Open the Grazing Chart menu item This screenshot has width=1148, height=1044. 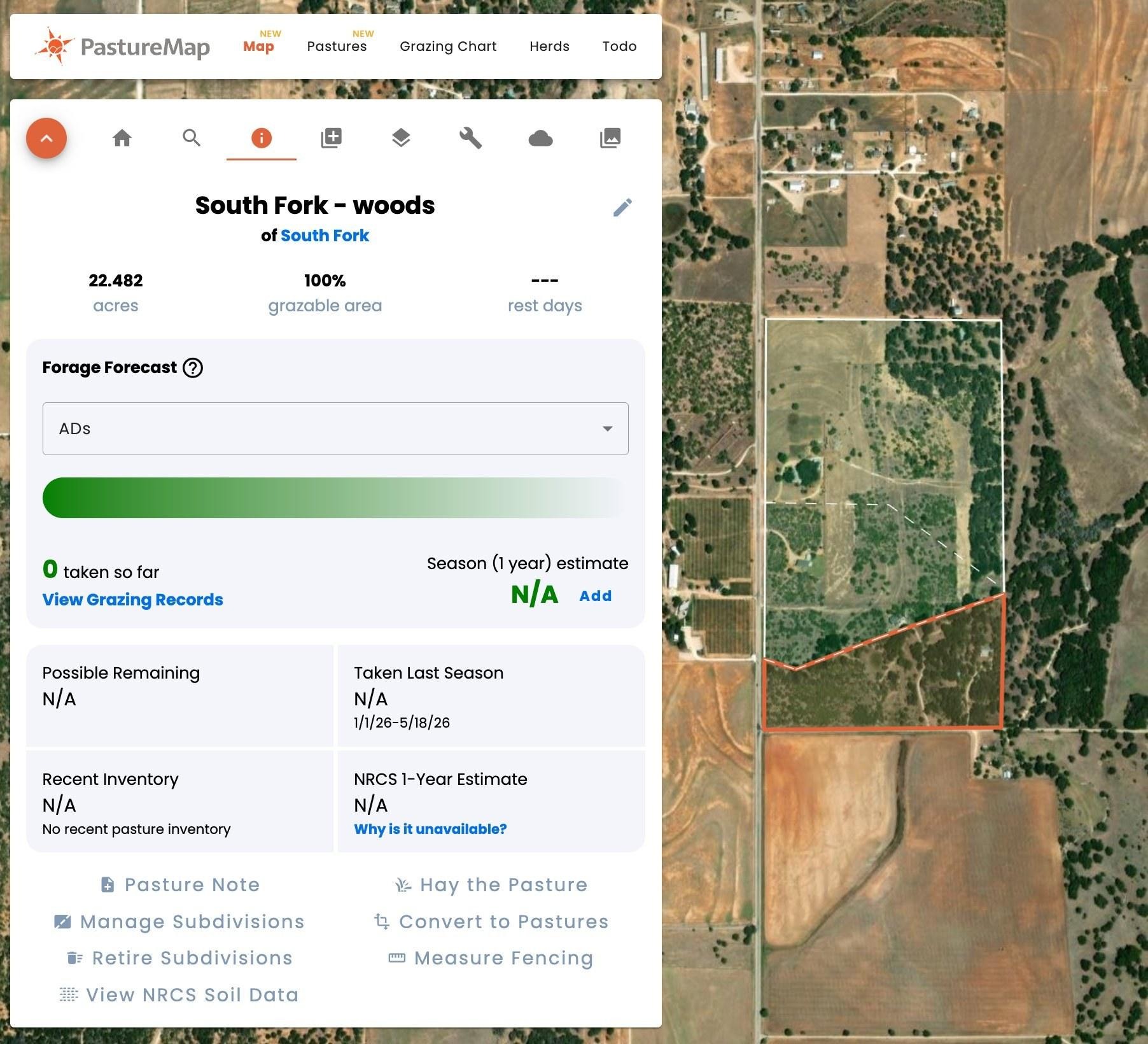pos(448,46)
